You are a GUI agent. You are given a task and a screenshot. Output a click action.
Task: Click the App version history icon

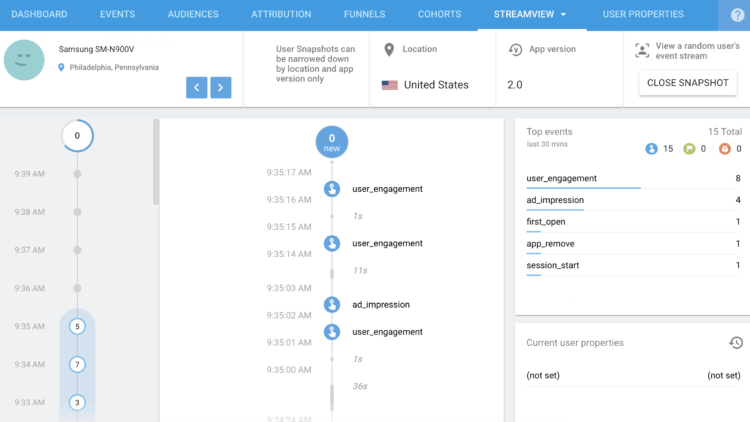(515, 49)
